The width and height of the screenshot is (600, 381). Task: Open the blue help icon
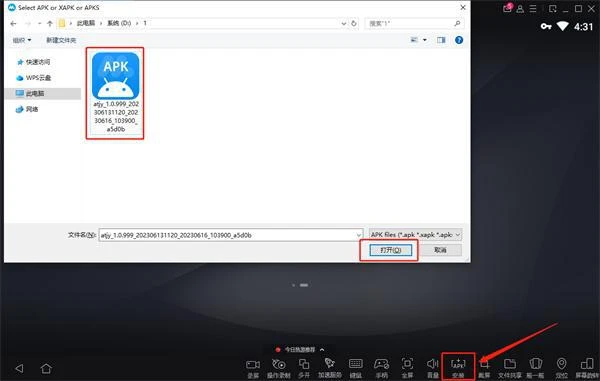(459, 40)
